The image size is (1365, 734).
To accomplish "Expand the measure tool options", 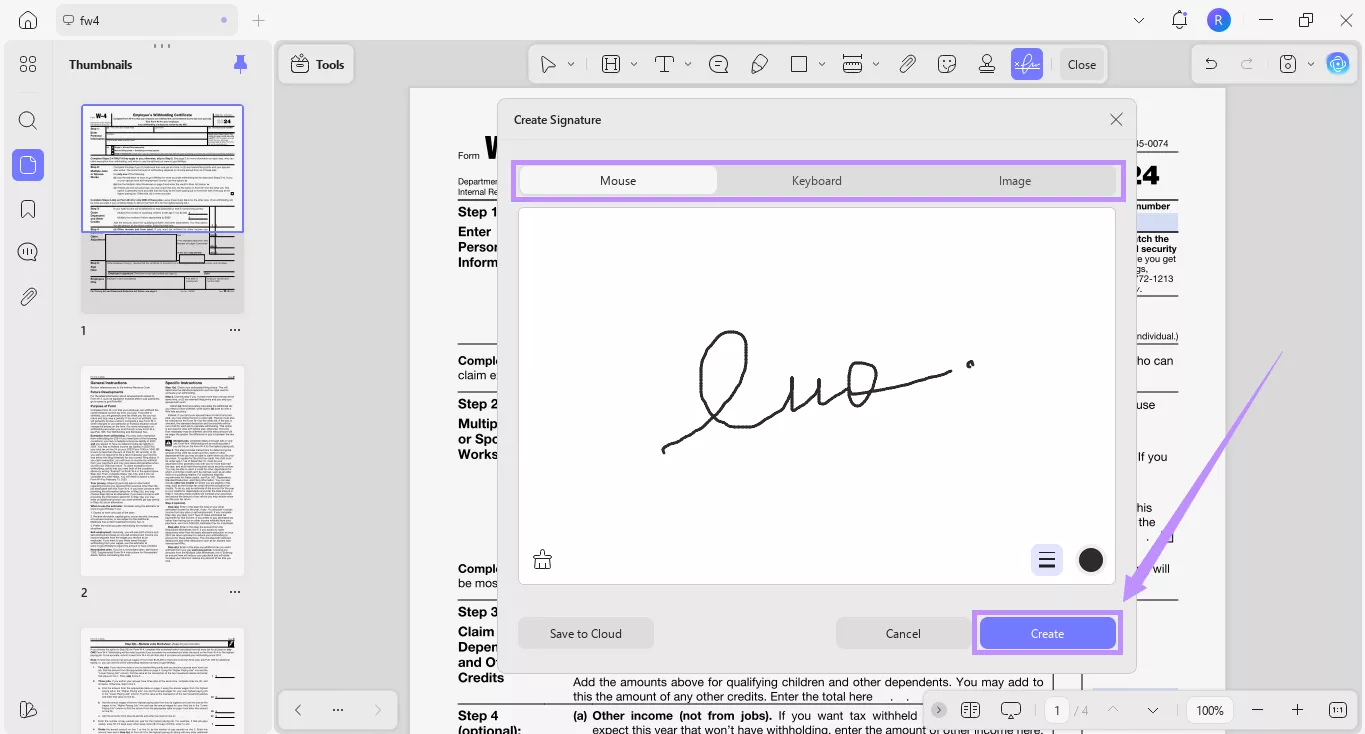I will [x=876, y=63].
